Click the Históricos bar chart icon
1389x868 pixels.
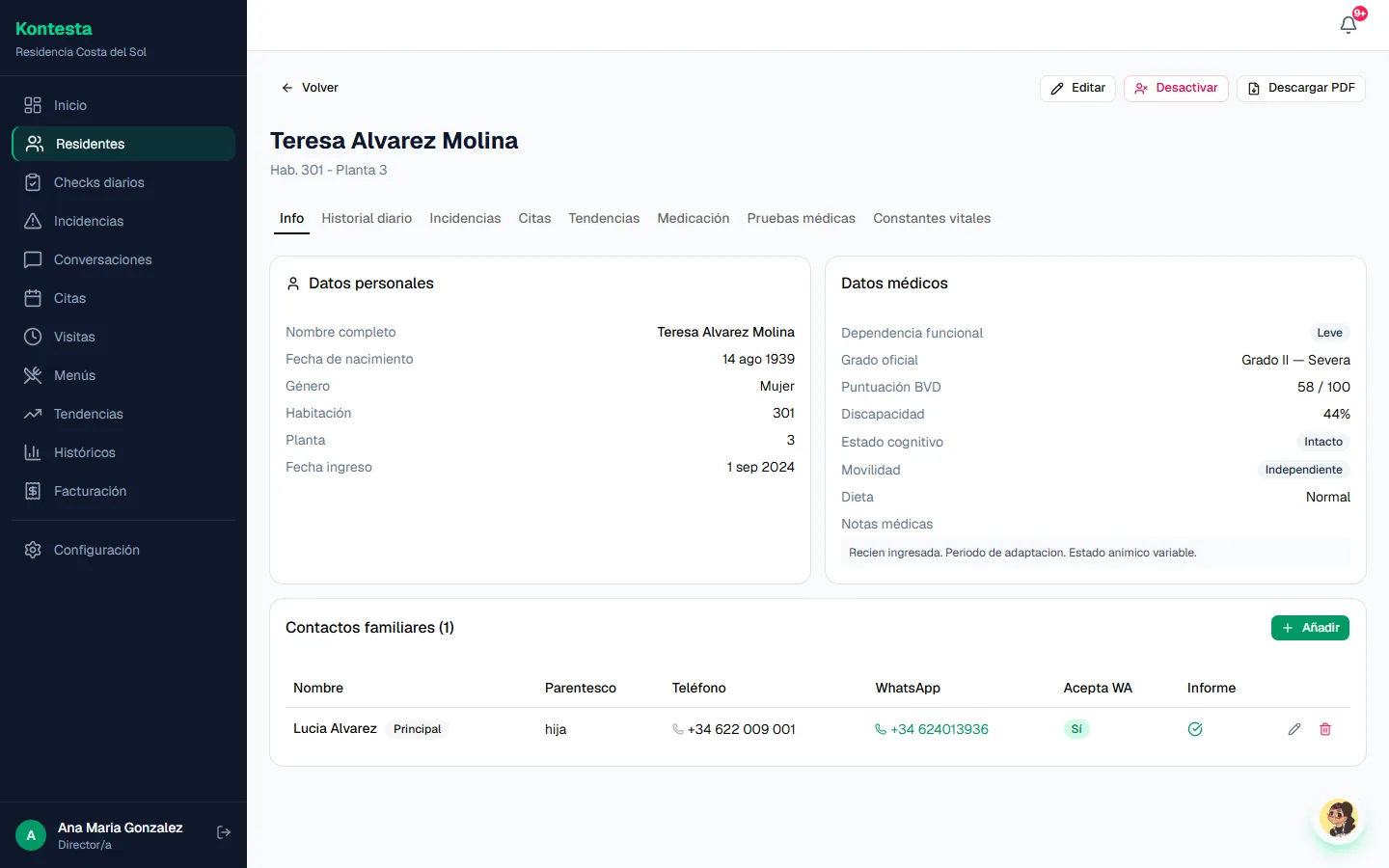pos(33,452)
